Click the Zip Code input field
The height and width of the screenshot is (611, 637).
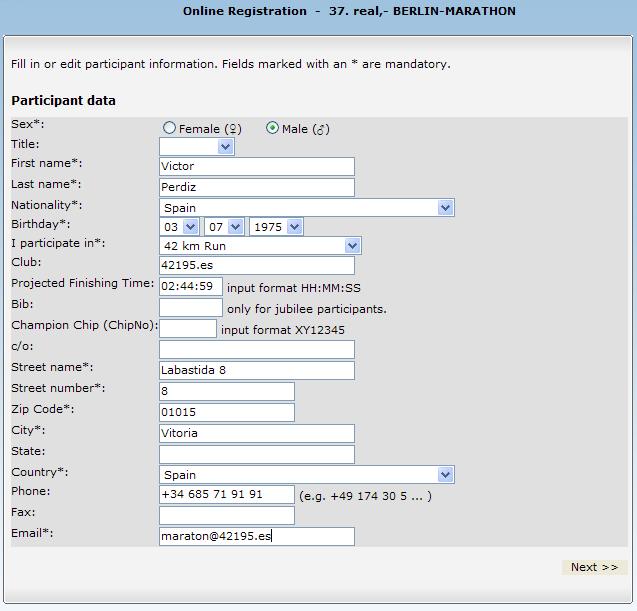click(x=226, y=412)
